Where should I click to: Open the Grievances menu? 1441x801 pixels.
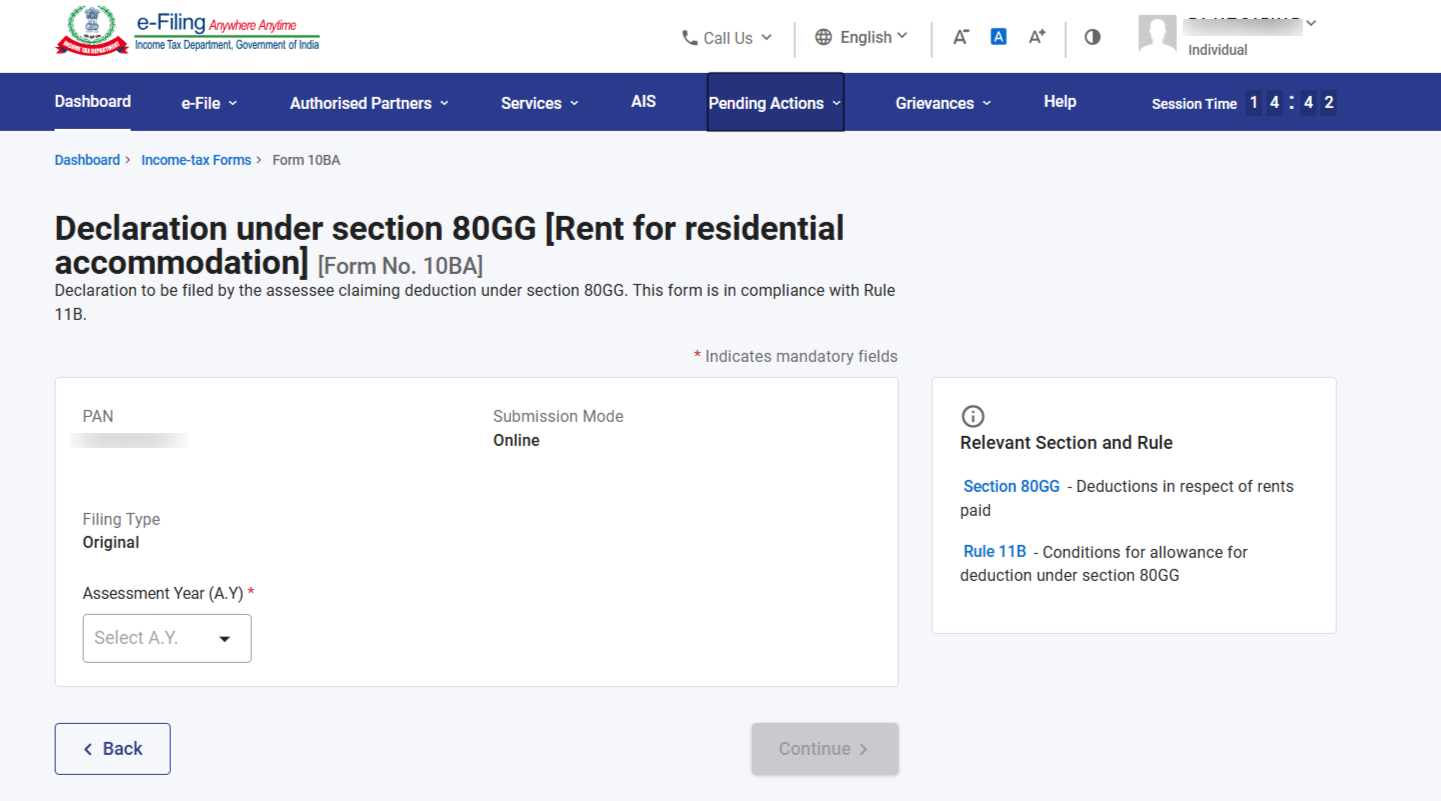coord(943,103)
